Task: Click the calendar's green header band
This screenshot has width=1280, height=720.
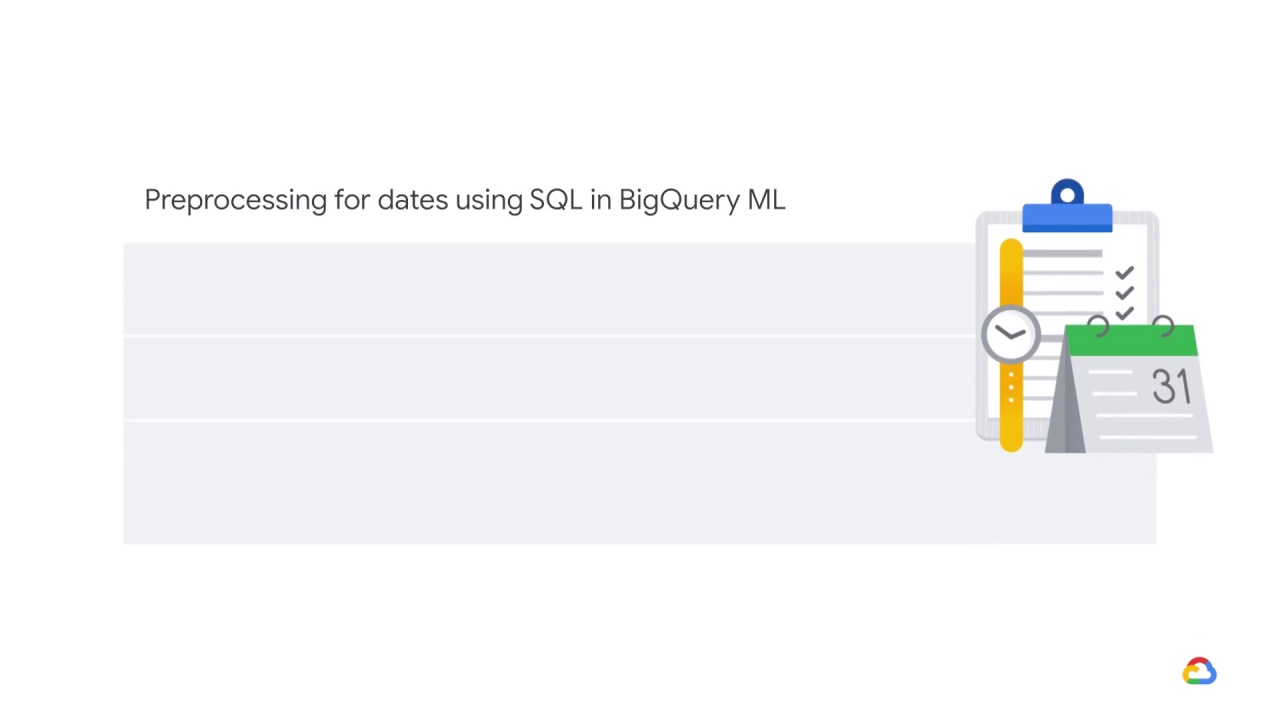Action: (x=1133, y=341)
